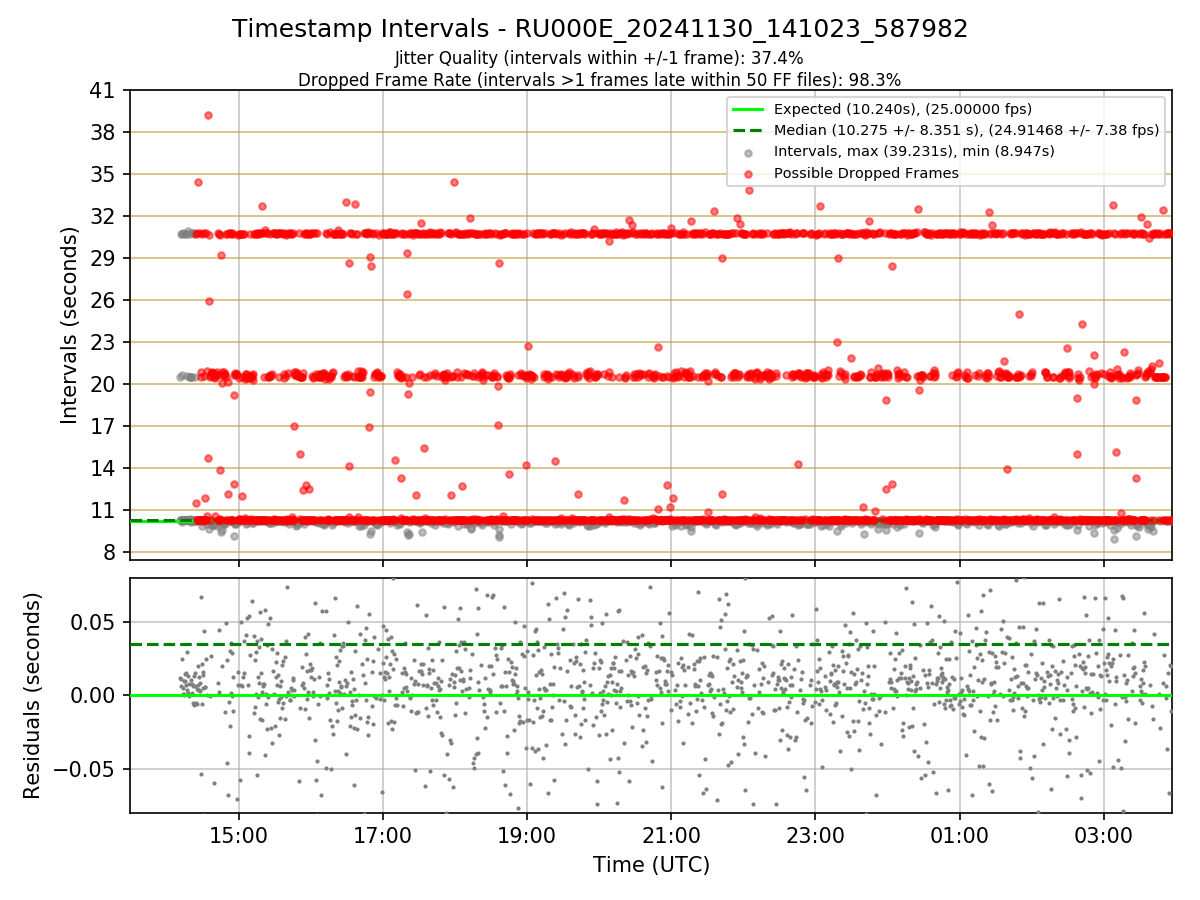Click the highest red outlier point near 39 seconds
Screen dimensions: 1200x900
point(208,115)
